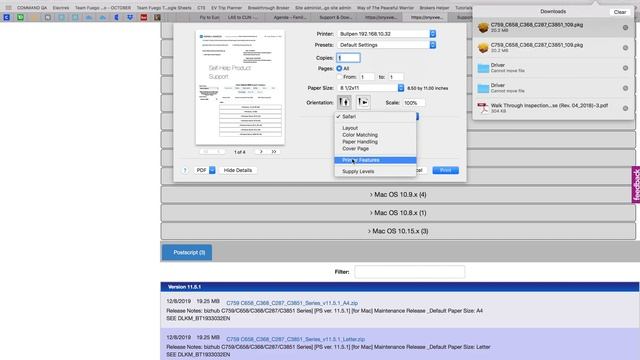Reveal Walk Through Inspection PDF in Finder
The width and height of the screenshot is (640, 360).
(625, 109)
